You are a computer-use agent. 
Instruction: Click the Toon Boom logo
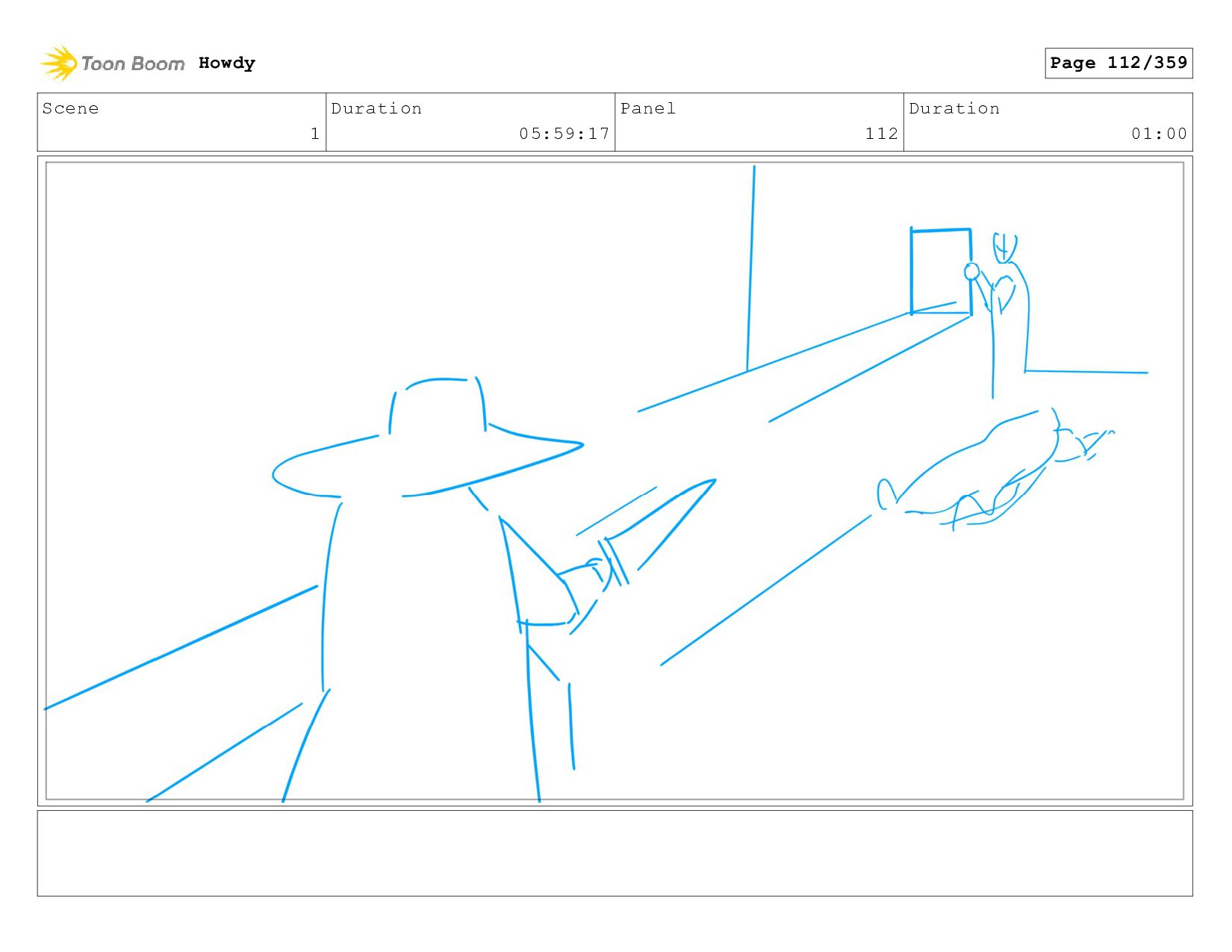coord(112,63)
